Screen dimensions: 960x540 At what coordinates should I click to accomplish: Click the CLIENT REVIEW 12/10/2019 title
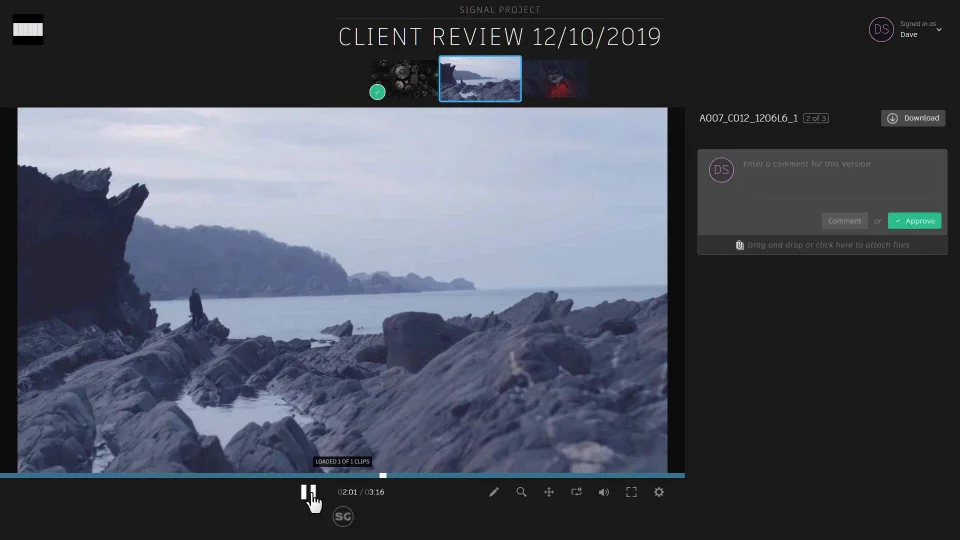tap(500, 37)
